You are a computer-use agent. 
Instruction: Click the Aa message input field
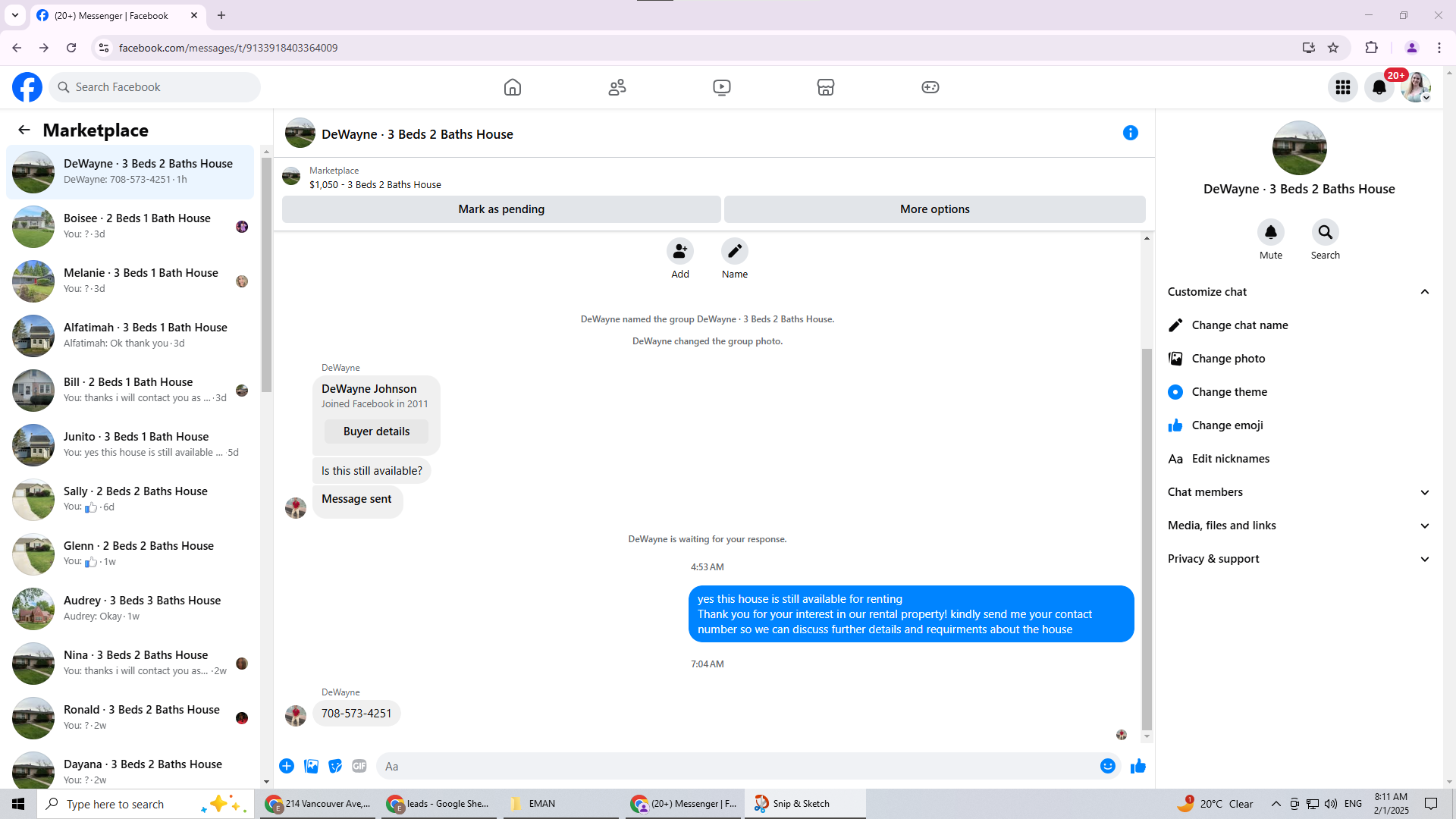click(x=736, y=767)
